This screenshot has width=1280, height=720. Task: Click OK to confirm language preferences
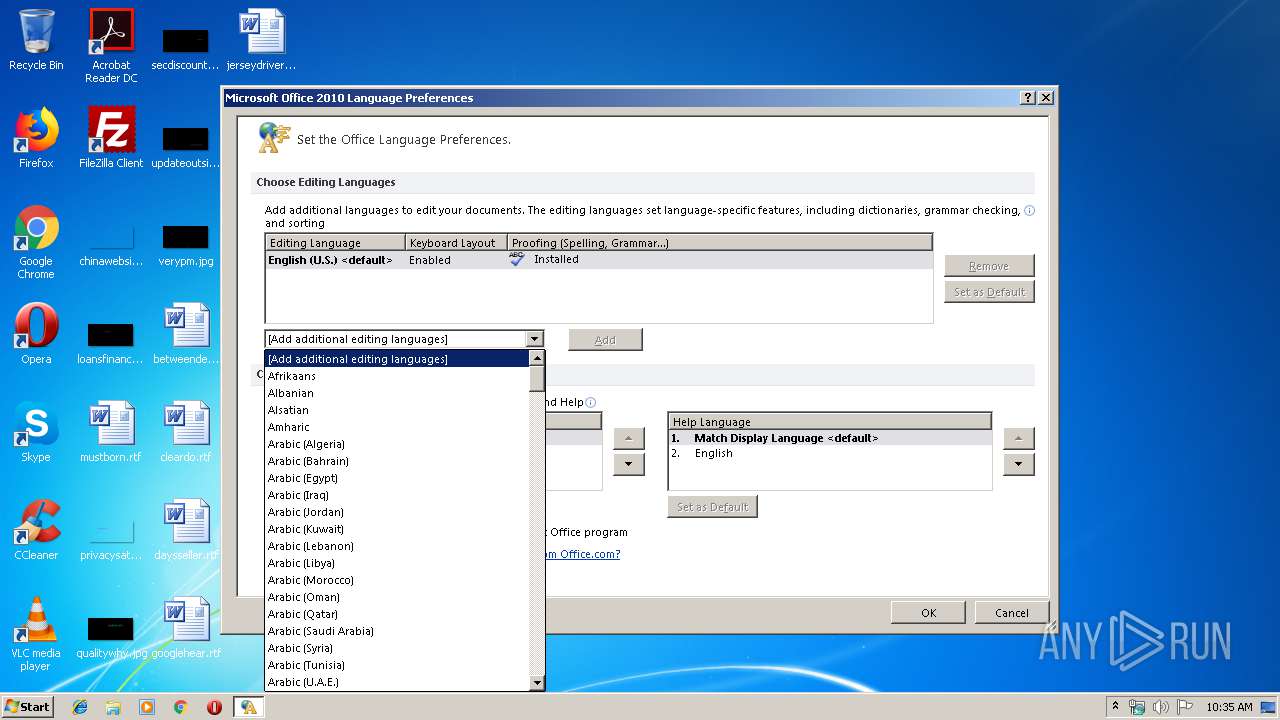coord(928,613)
